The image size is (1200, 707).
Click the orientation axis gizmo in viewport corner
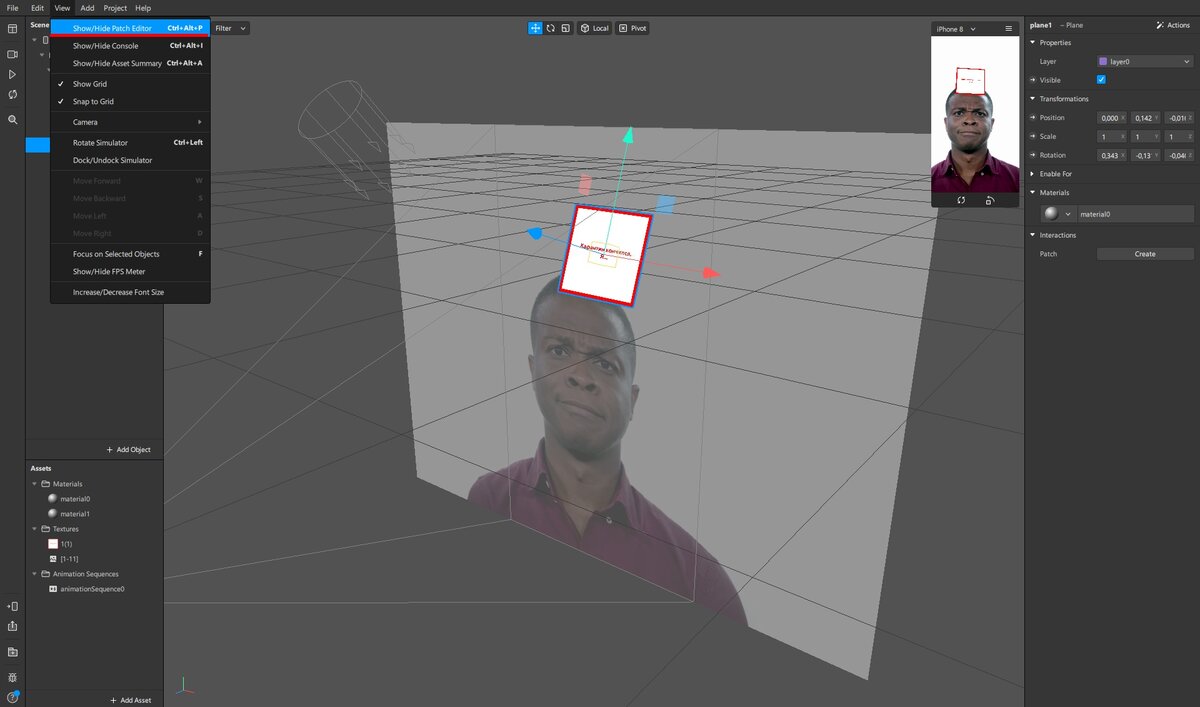pyautogui.click(x=184, y=686)
